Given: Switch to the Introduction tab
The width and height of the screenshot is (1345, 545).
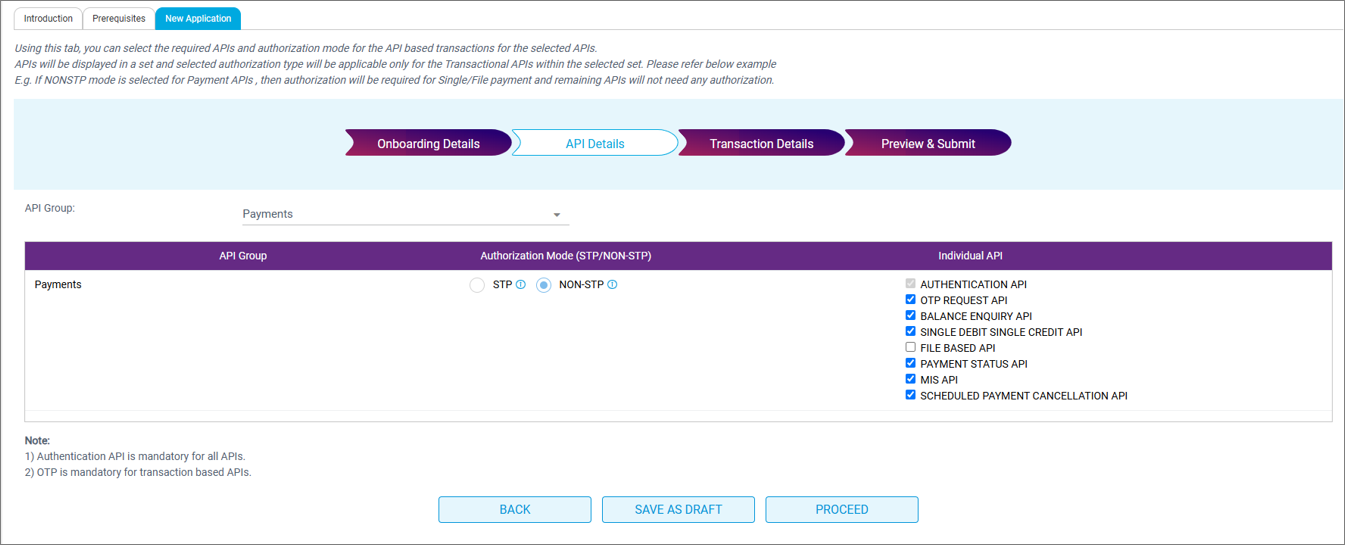Looking at the screenshot, I should [48, 18].
